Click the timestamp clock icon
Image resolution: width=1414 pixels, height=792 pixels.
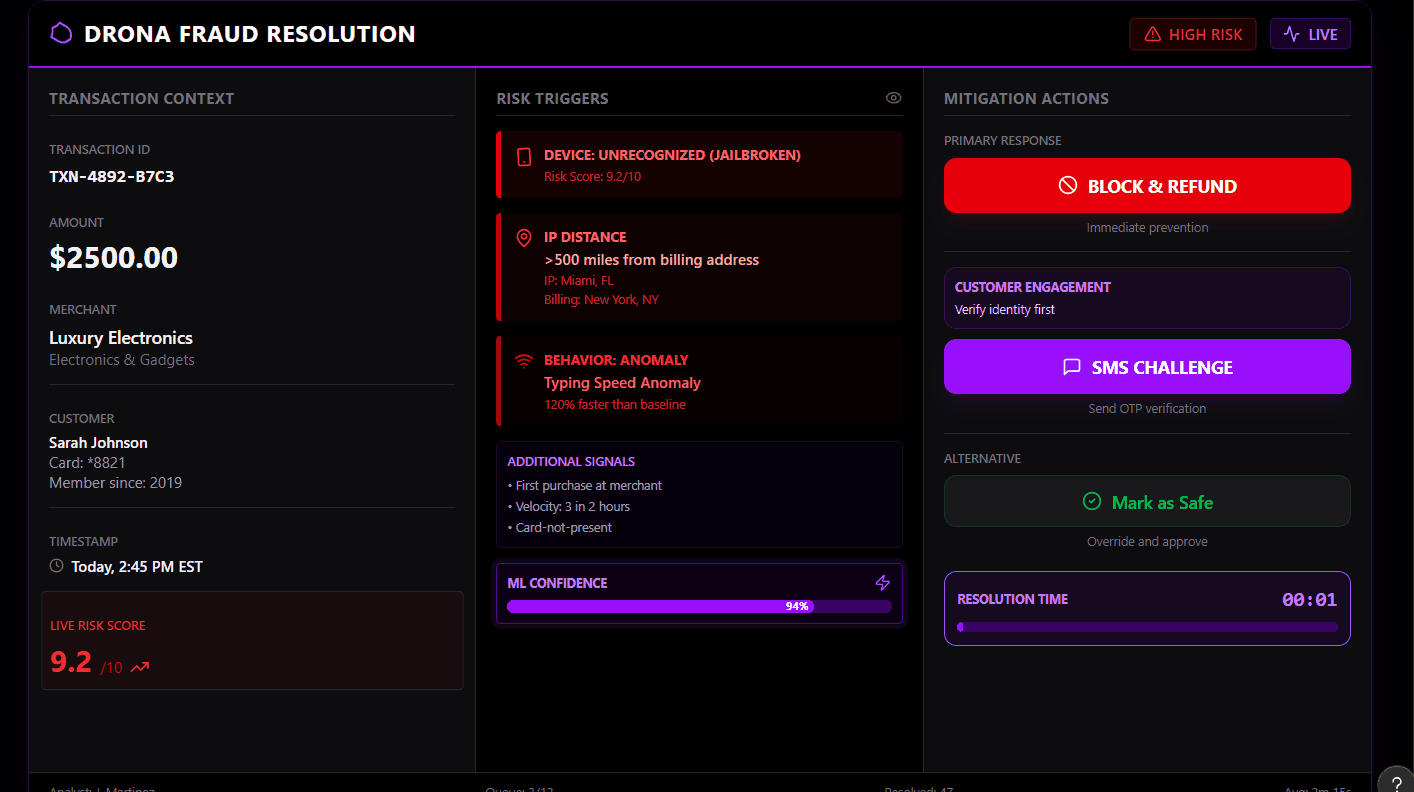(57, 567)
